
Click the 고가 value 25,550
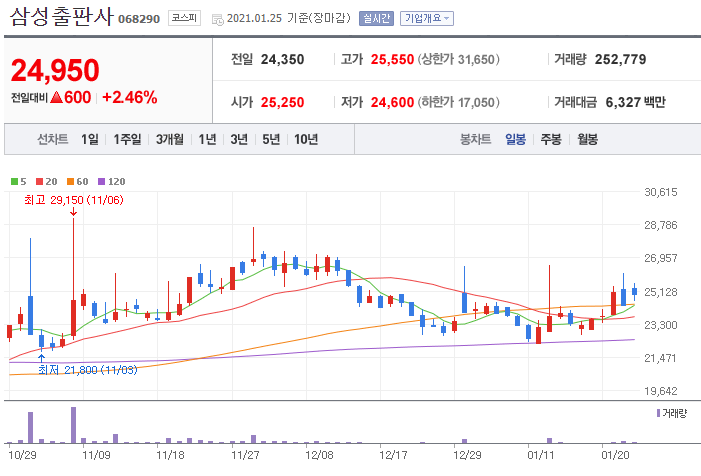(392, 59)
